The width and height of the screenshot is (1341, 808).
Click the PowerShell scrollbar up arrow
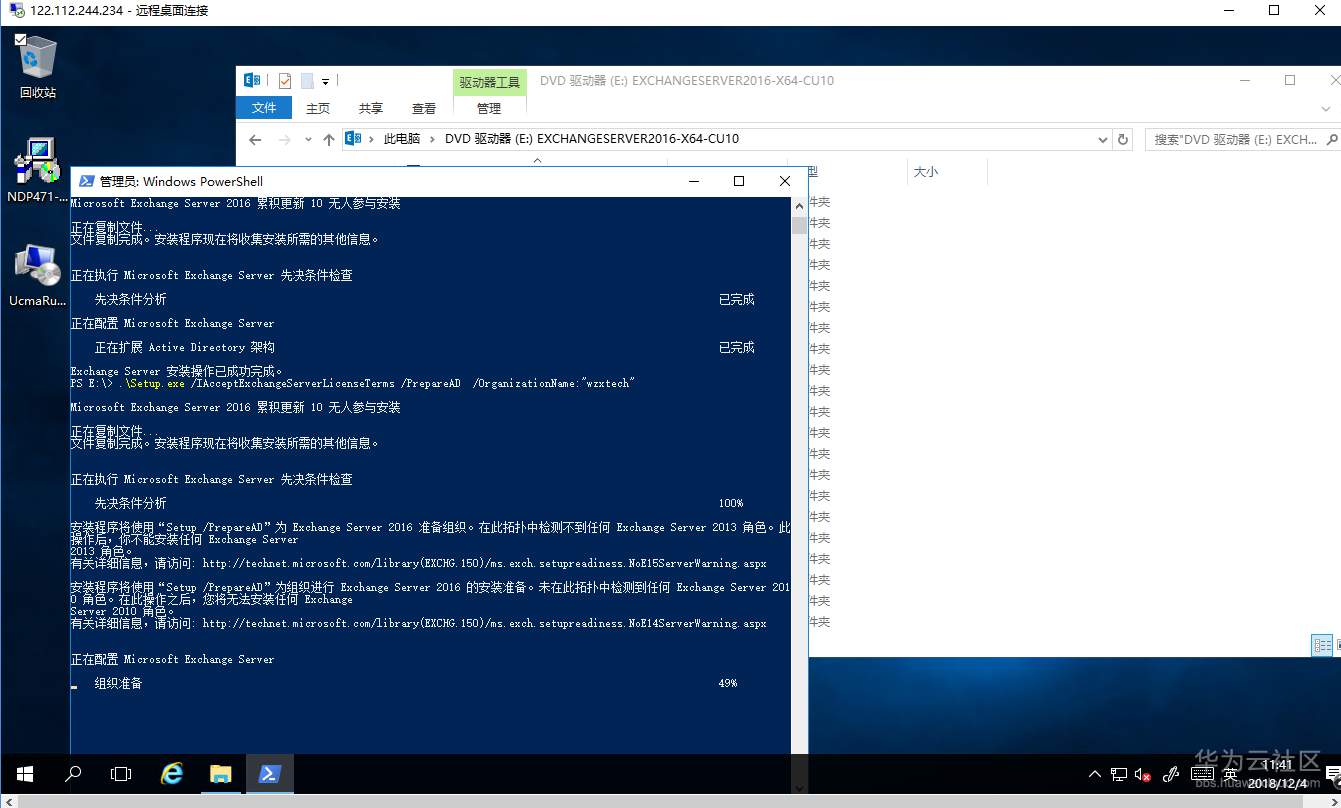pos(799,205)
